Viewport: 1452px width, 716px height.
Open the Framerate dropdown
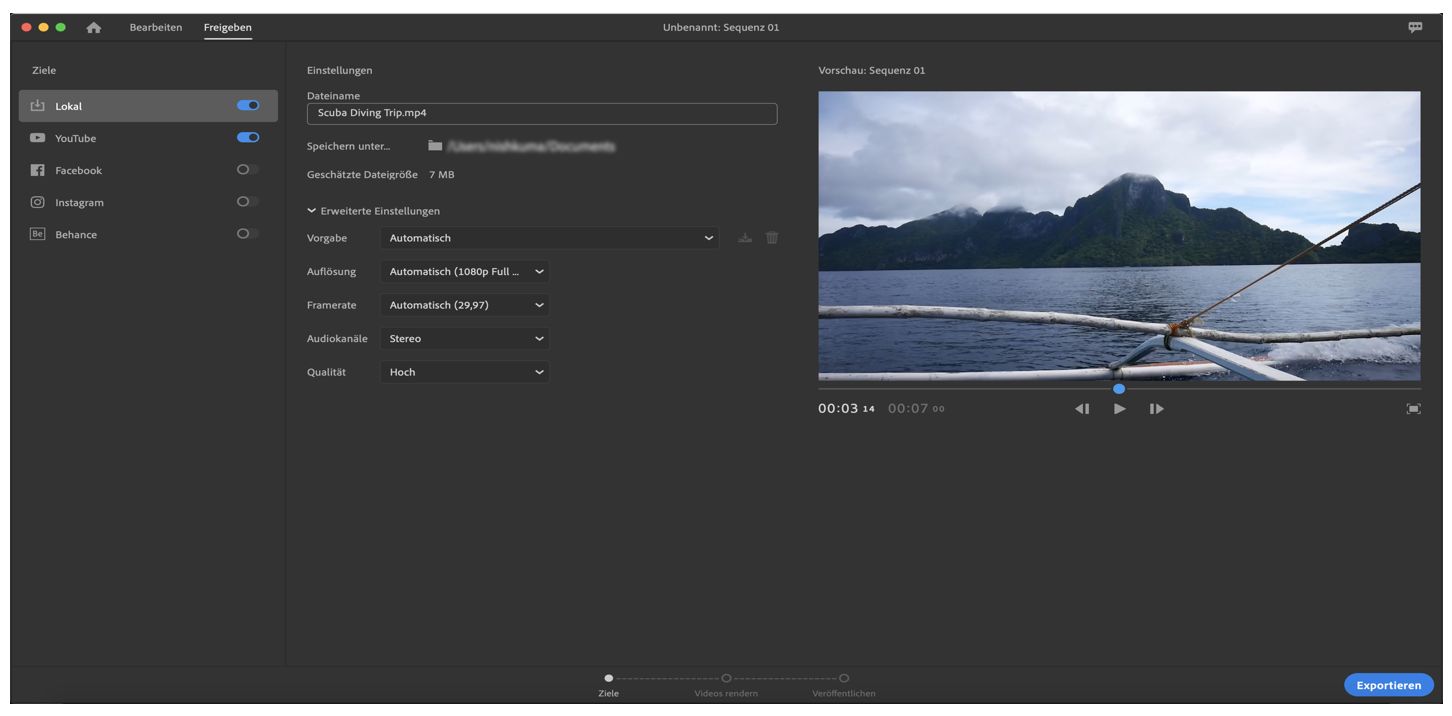tap(464, 304)
